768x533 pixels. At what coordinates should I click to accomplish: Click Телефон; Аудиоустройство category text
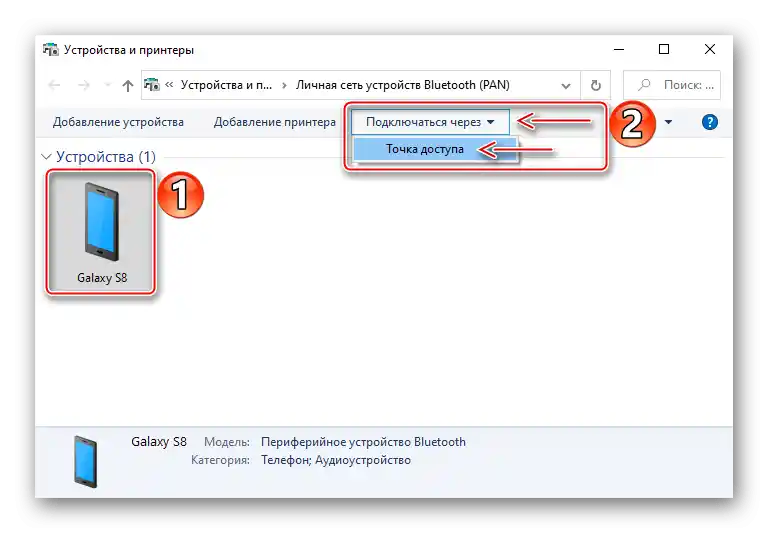coord(336,460)
